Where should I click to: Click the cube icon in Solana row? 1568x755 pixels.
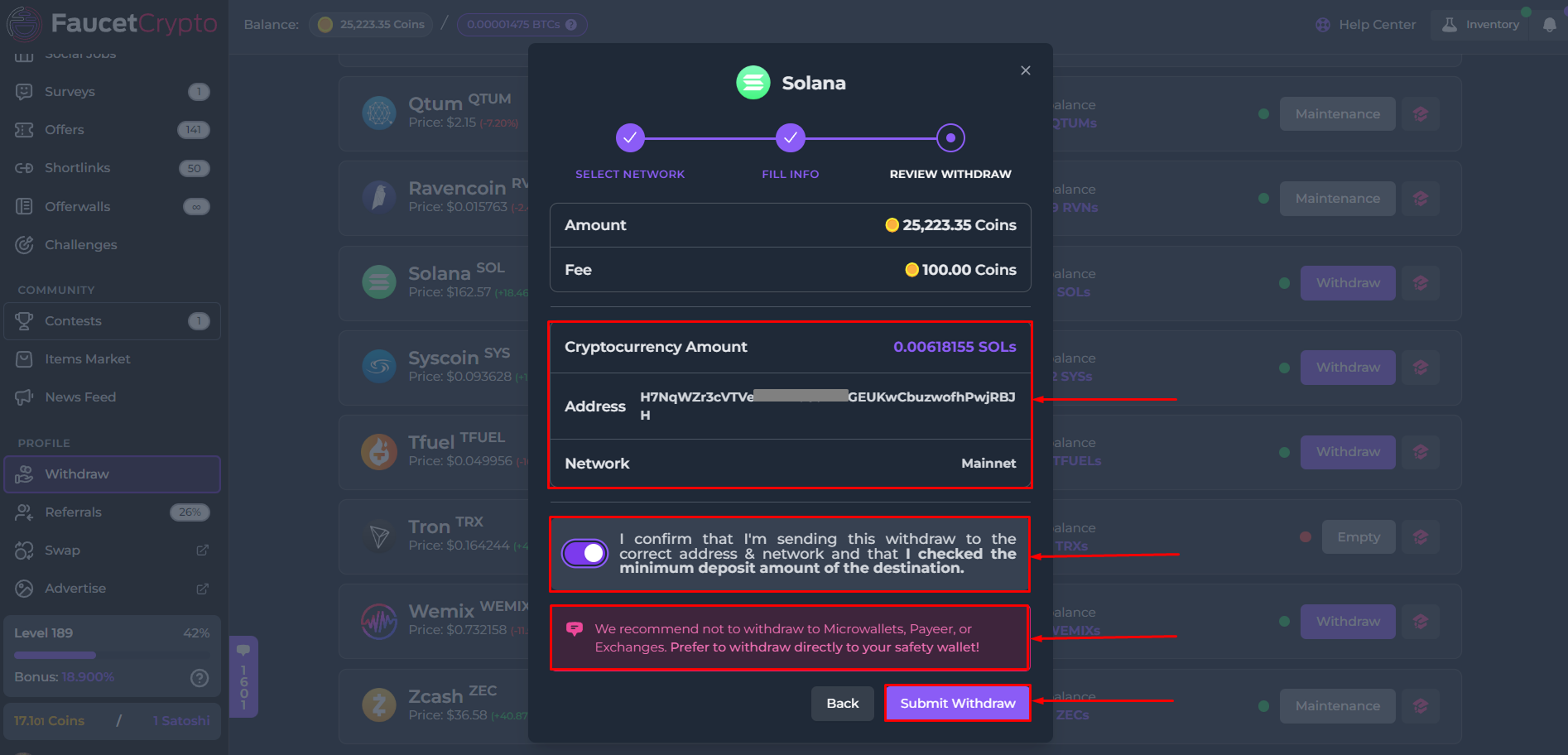pos(1421,283)
